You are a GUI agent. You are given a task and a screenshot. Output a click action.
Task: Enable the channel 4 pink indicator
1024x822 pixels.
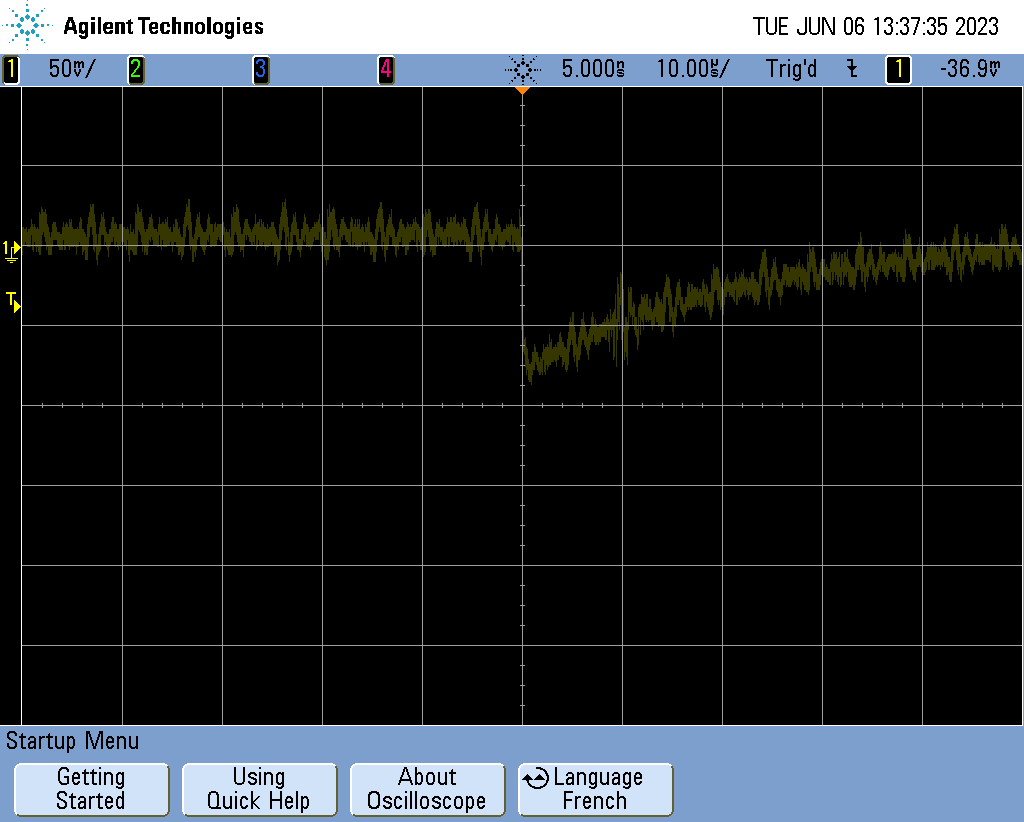385,70
